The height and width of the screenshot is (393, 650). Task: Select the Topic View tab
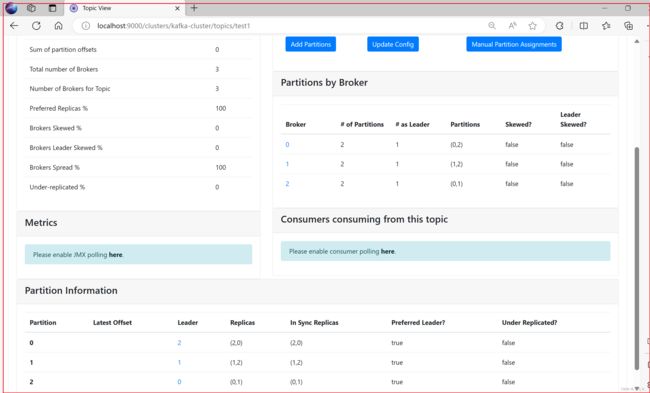124,8
